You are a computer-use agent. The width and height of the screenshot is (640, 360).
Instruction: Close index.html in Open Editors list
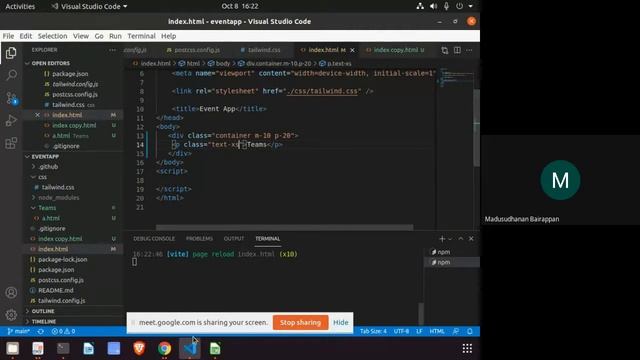pyautogui.click(x=37, y=115)
